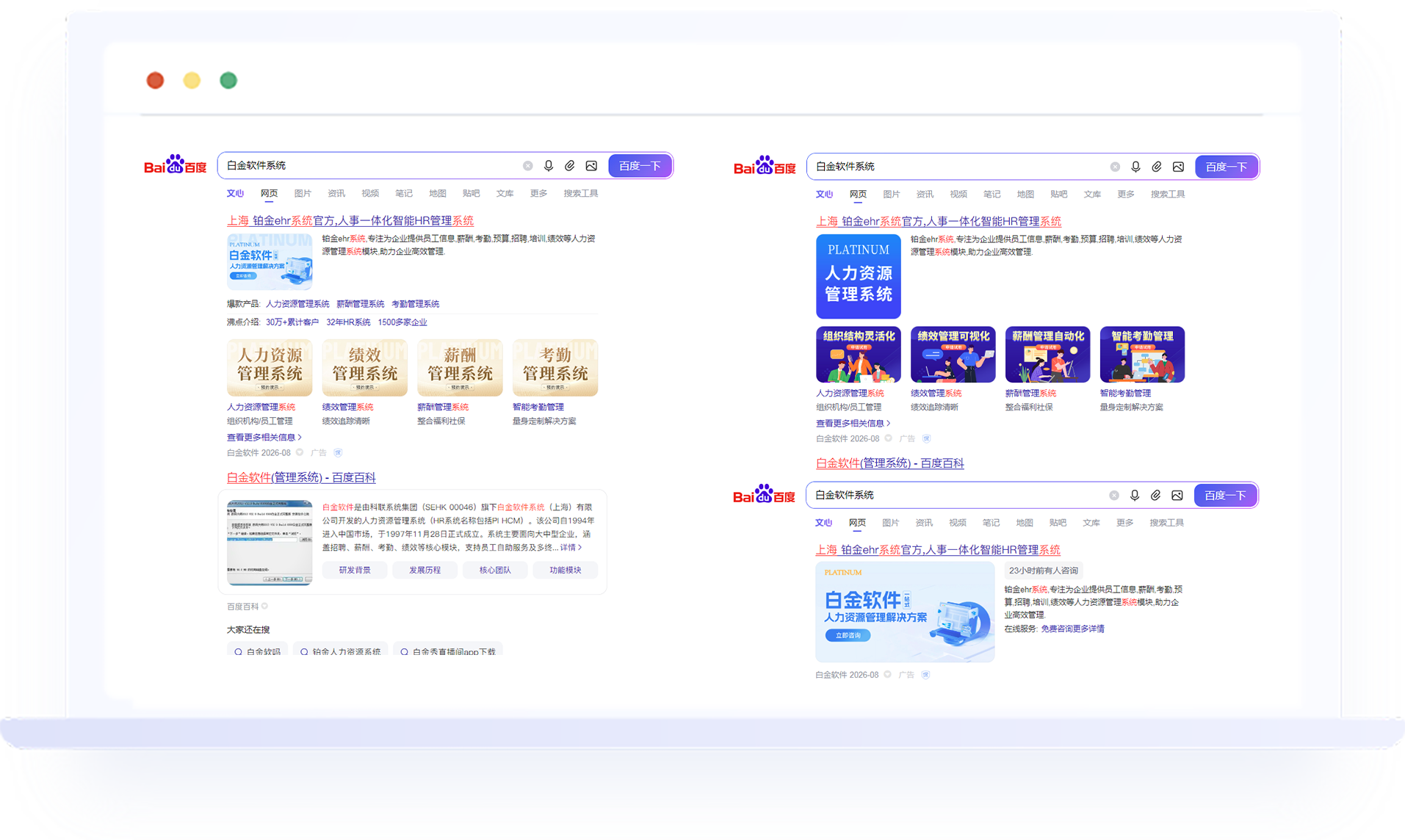
Task: Click the paperclip icon in lower-right search bar
Action: 1156,496
